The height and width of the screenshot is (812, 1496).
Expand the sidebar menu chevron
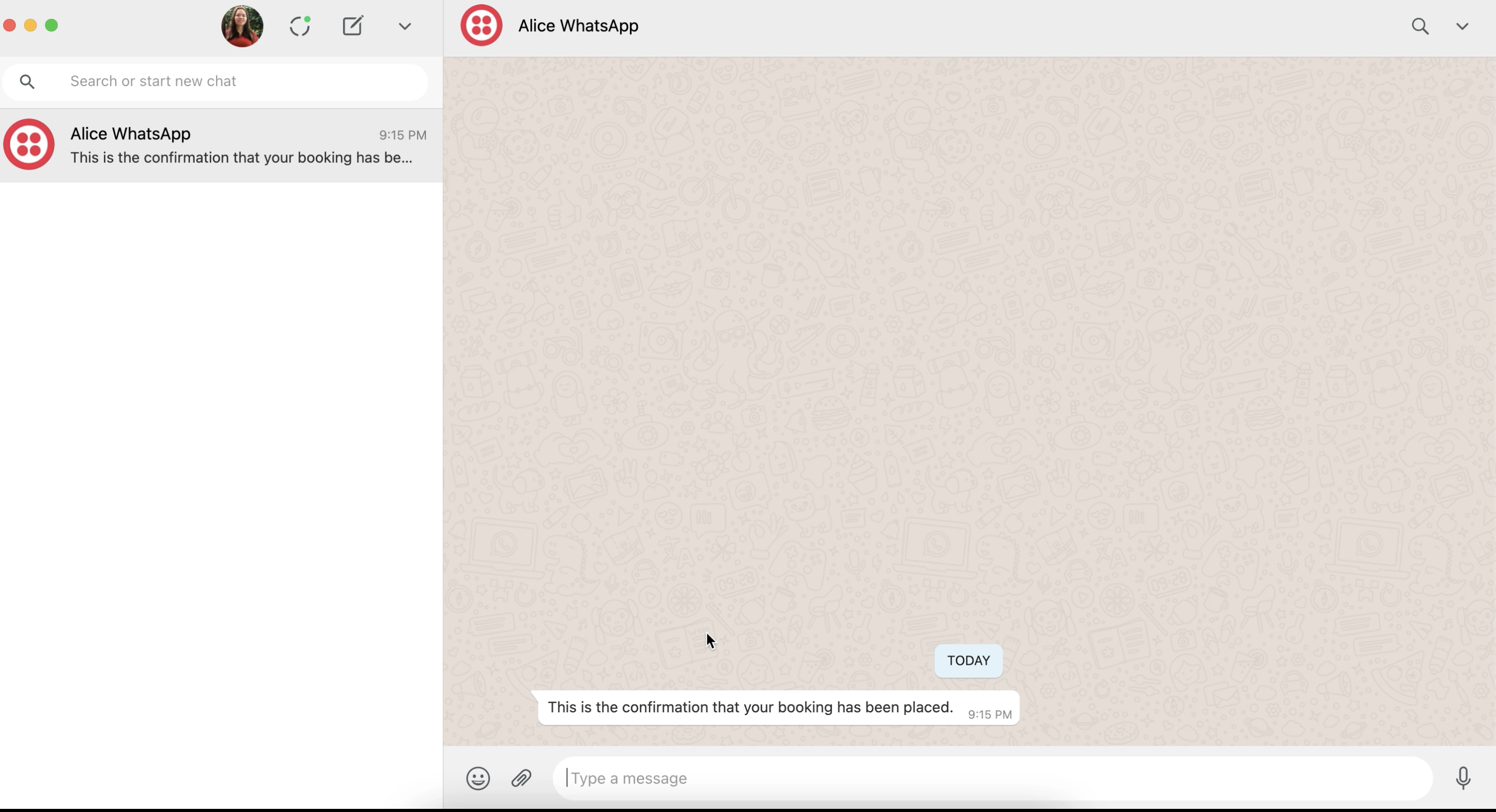click(405, 26)
